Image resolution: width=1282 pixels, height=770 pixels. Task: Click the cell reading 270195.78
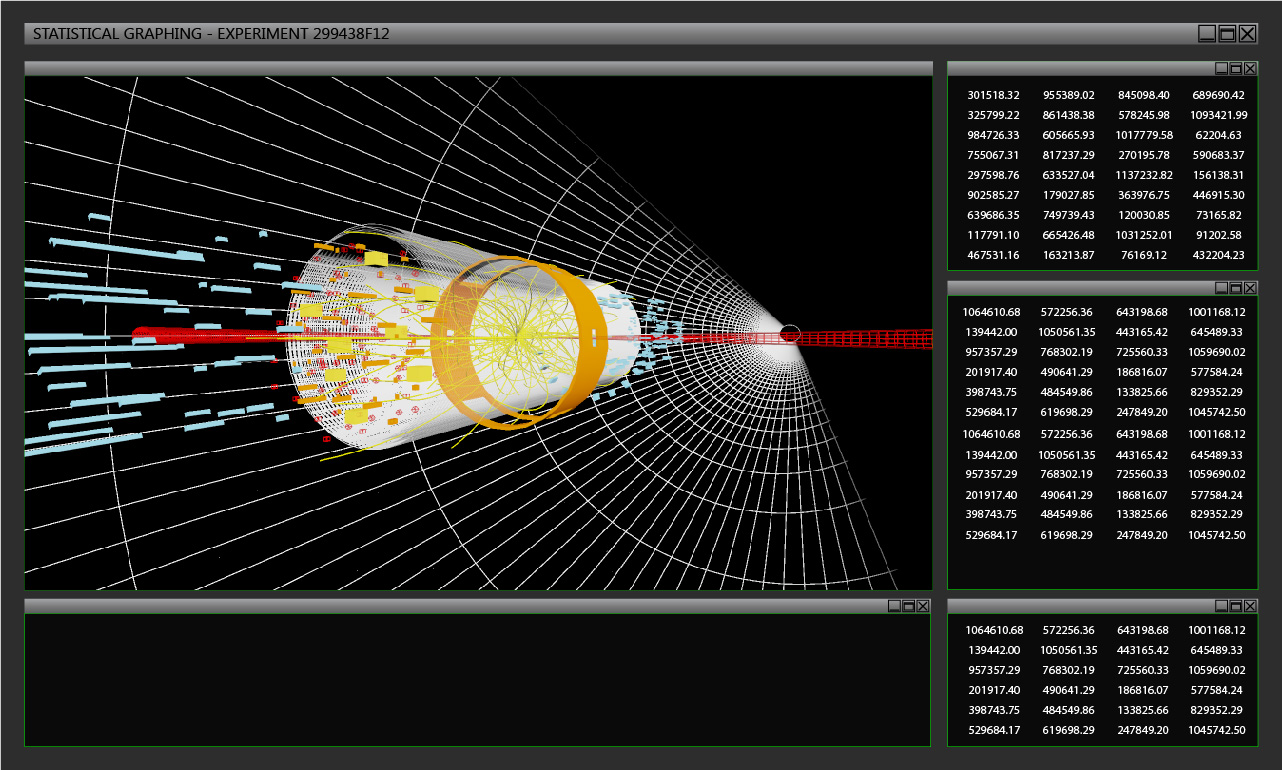pos(1144,155)
